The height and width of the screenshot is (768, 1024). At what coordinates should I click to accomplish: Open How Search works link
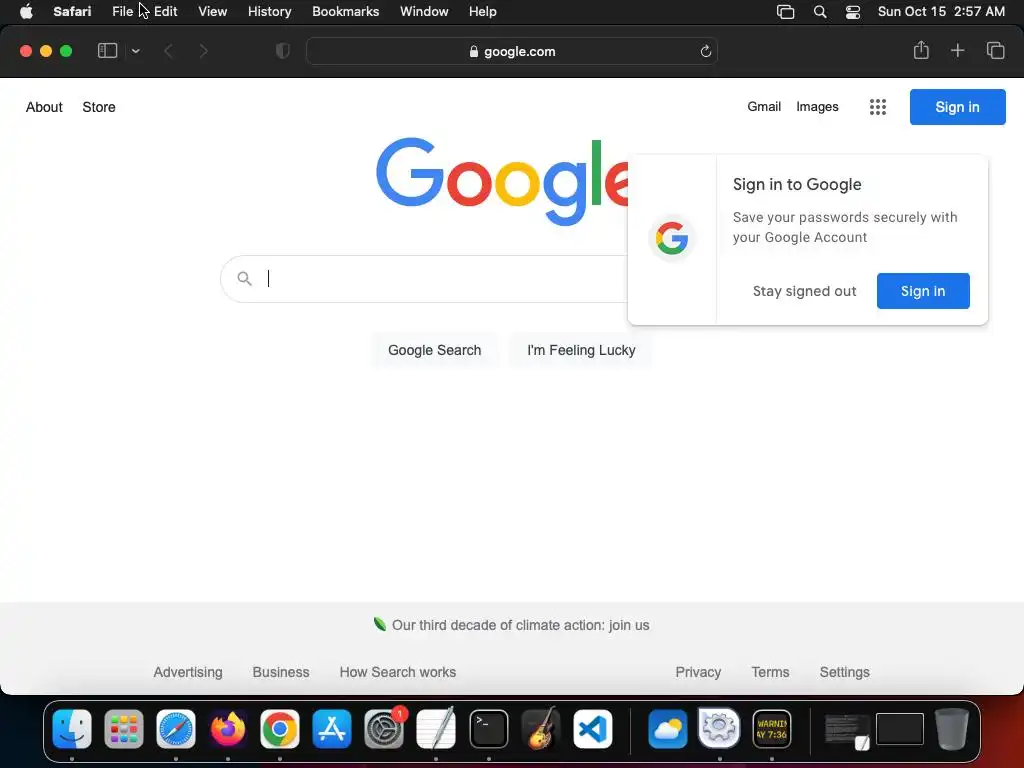pyautogui.click(x=398, y=672)
